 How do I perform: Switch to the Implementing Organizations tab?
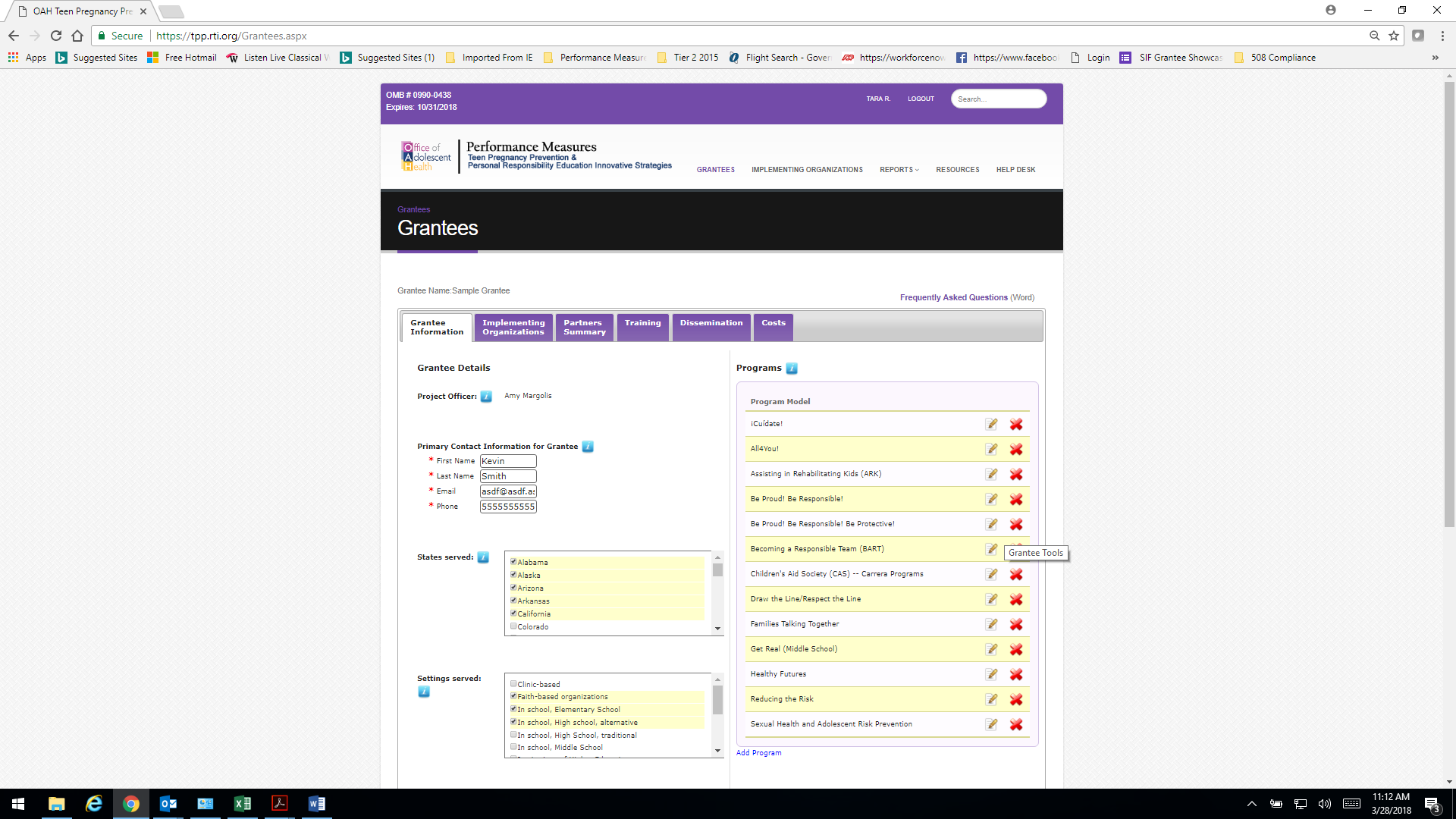pos(513,328)
